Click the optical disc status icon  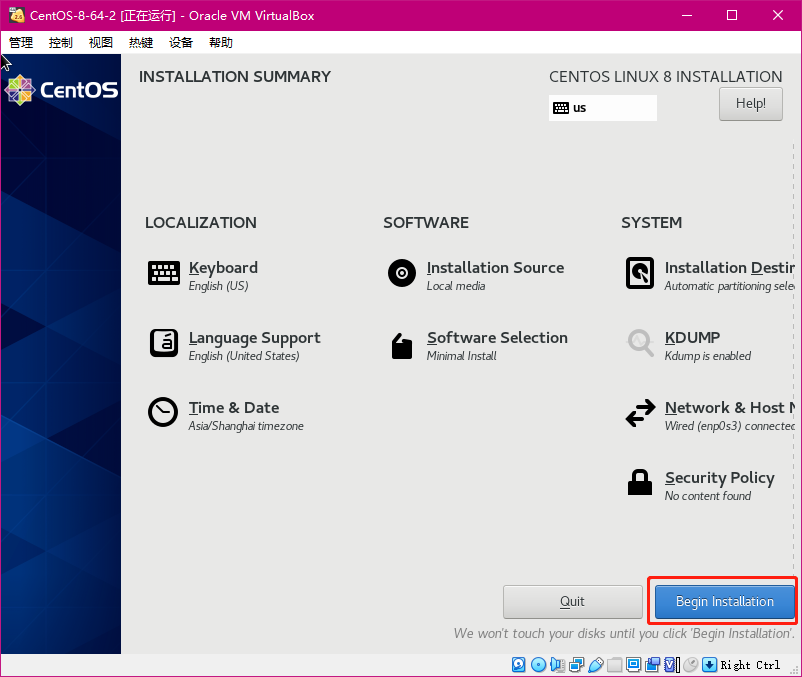[538, 665]
